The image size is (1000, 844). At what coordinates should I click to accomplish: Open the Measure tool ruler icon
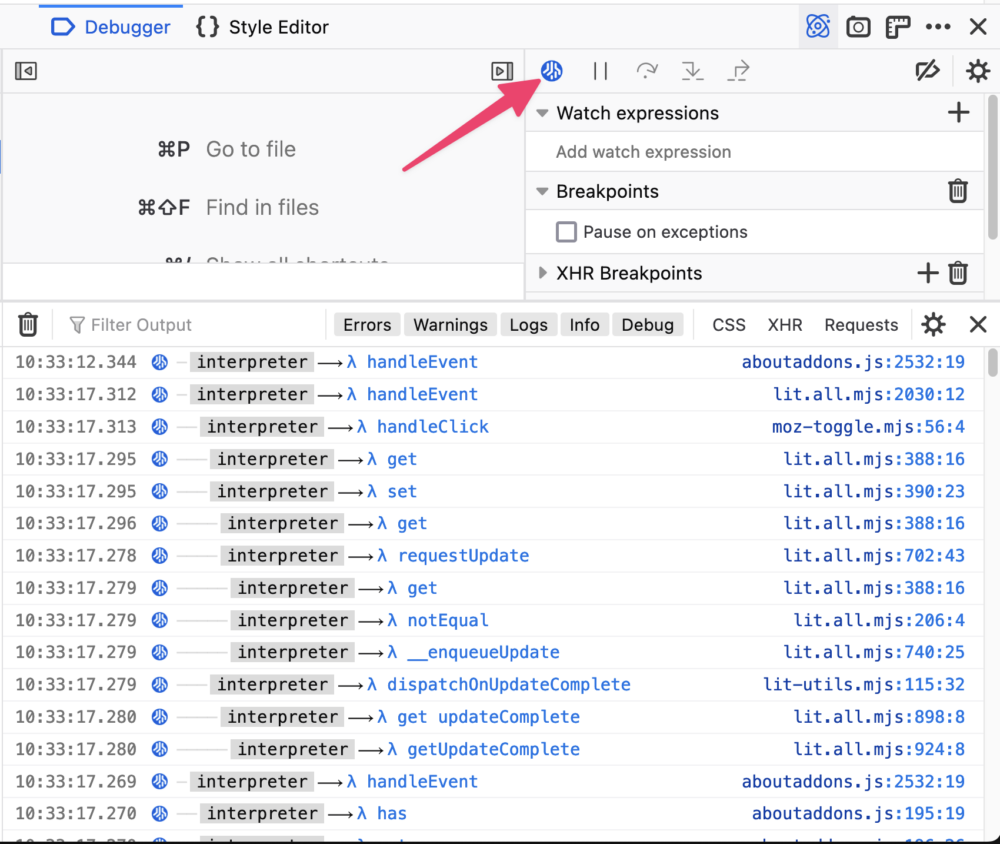(x=898, y=27)
